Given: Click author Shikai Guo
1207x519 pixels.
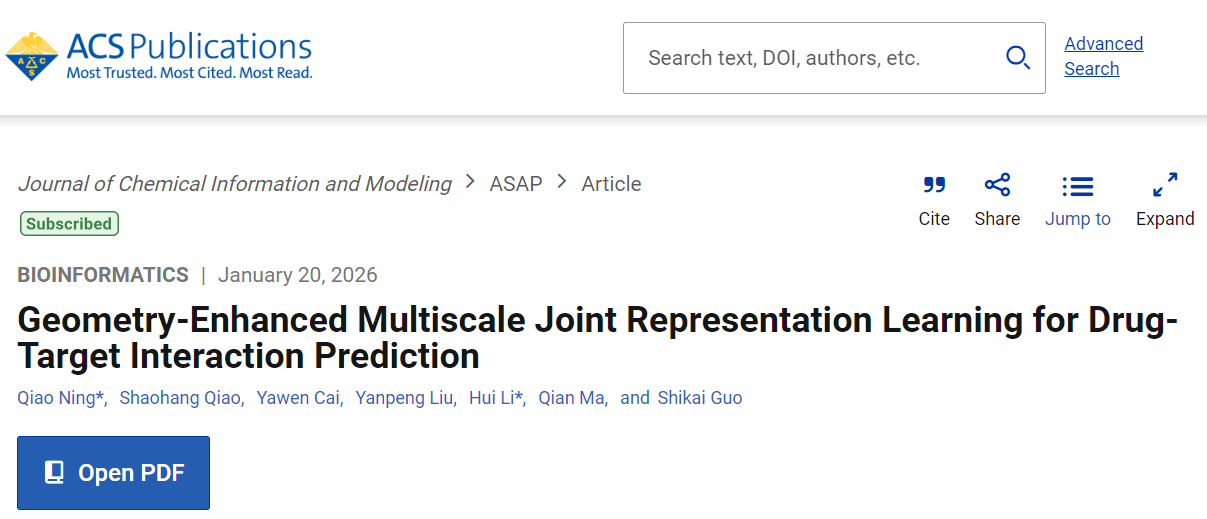Looking at the screenshot, I should [700, 398].
